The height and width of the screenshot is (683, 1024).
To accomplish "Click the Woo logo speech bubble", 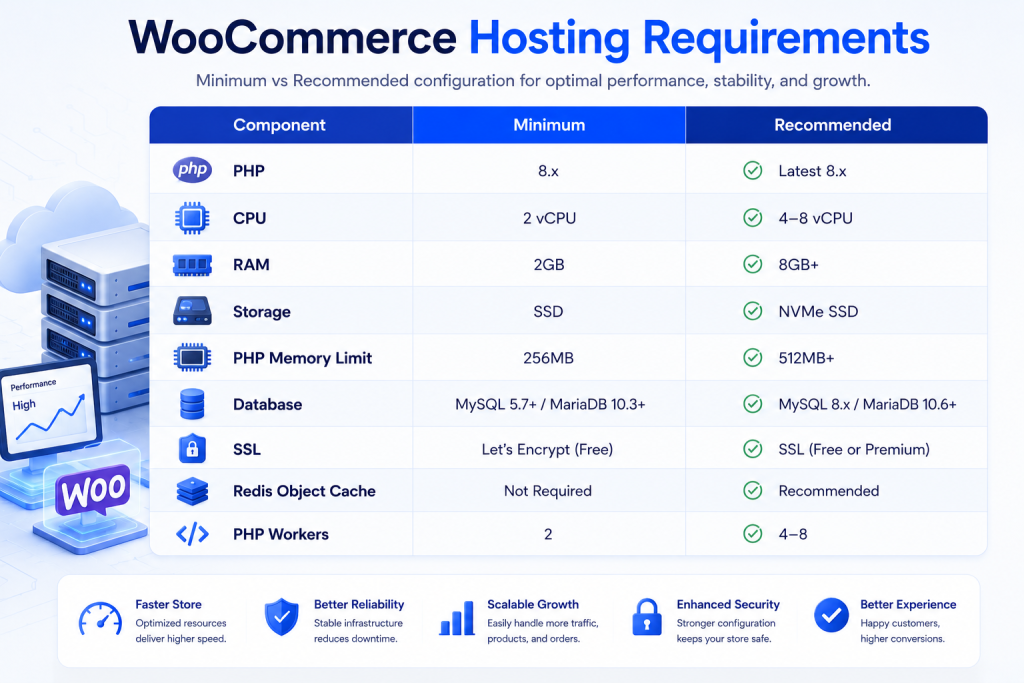I will tap(93, 490).
